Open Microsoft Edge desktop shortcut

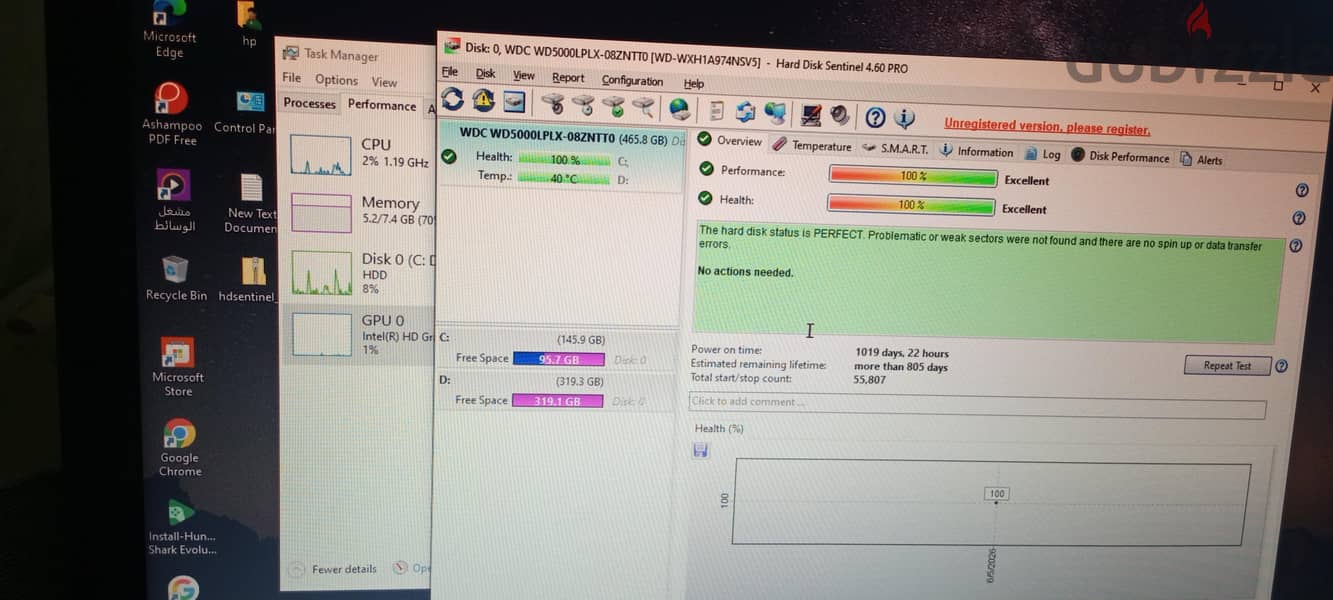[169, 28]
